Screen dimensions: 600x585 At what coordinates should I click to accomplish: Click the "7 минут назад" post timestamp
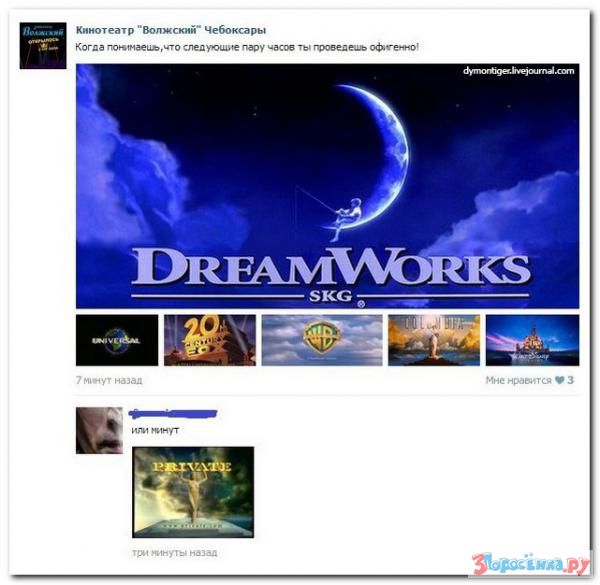(x=109, y=381)
